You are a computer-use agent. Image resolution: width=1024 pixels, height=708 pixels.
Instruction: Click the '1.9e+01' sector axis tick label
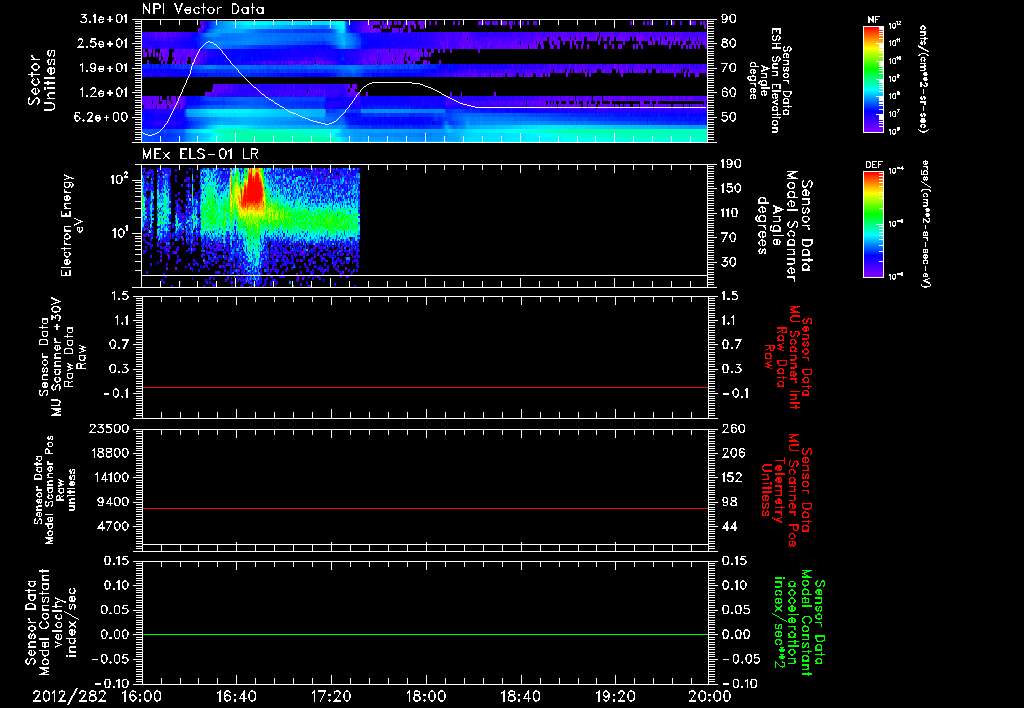coord(103,68)
